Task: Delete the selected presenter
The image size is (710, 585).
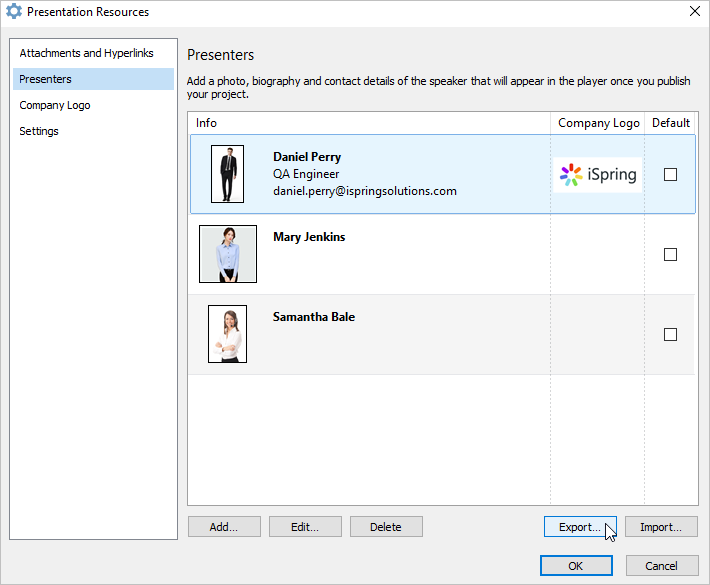Action: (386, 527)
